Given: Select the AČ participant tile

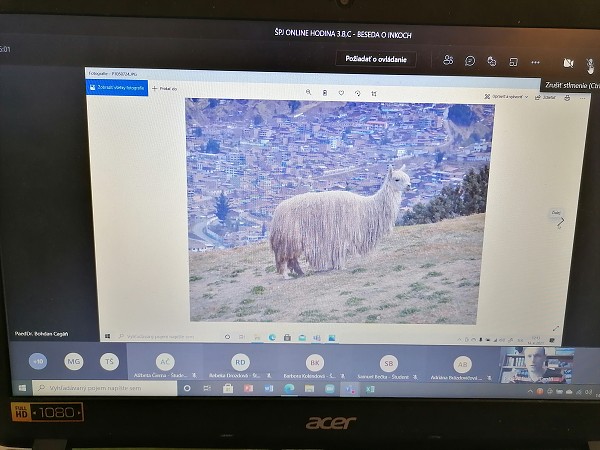Looking at the screenshot, I should (x=165, y=362).
